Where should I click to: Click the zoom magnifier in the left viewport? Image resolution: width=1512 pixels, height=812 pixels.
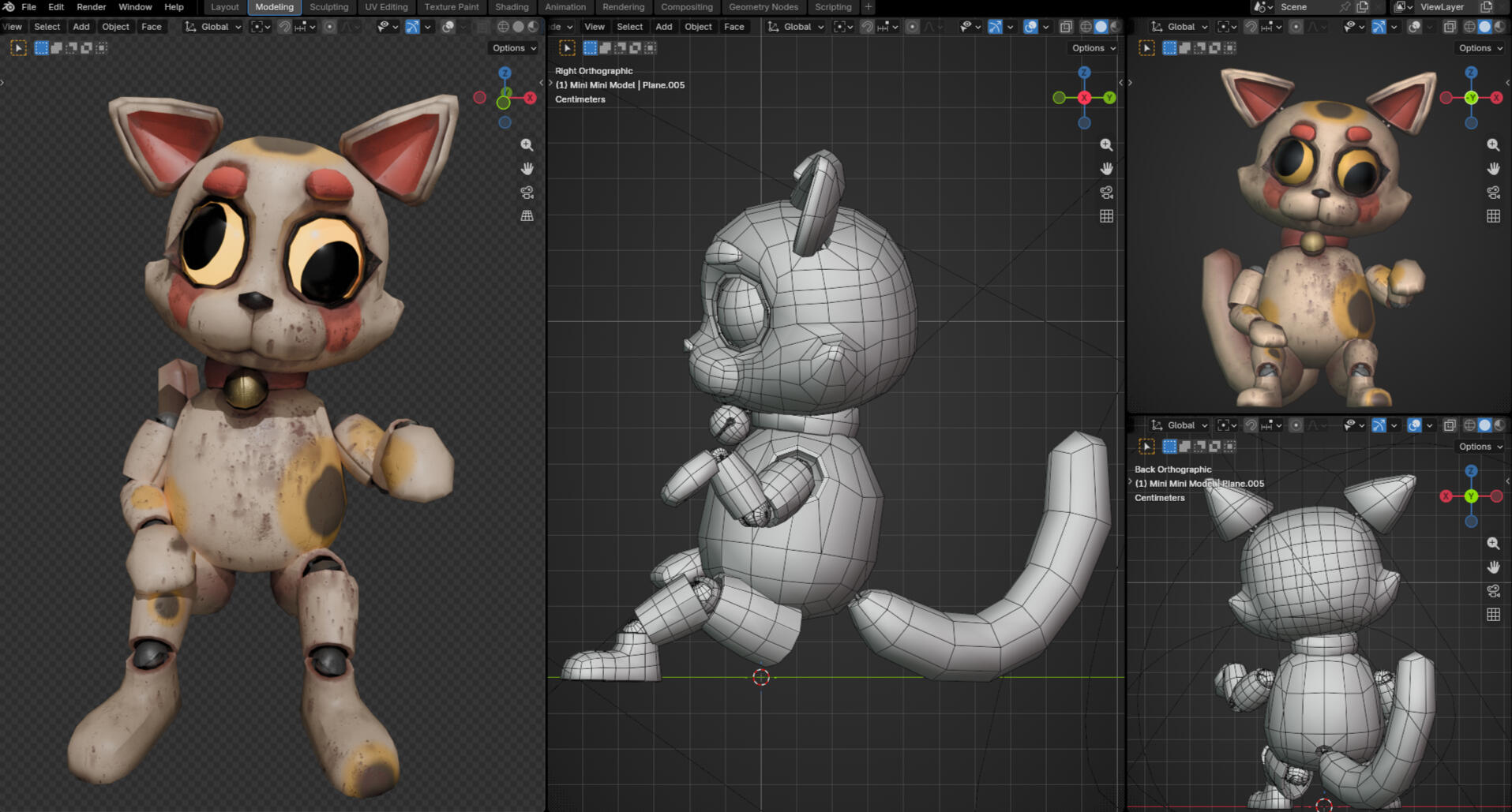(527, 145)
